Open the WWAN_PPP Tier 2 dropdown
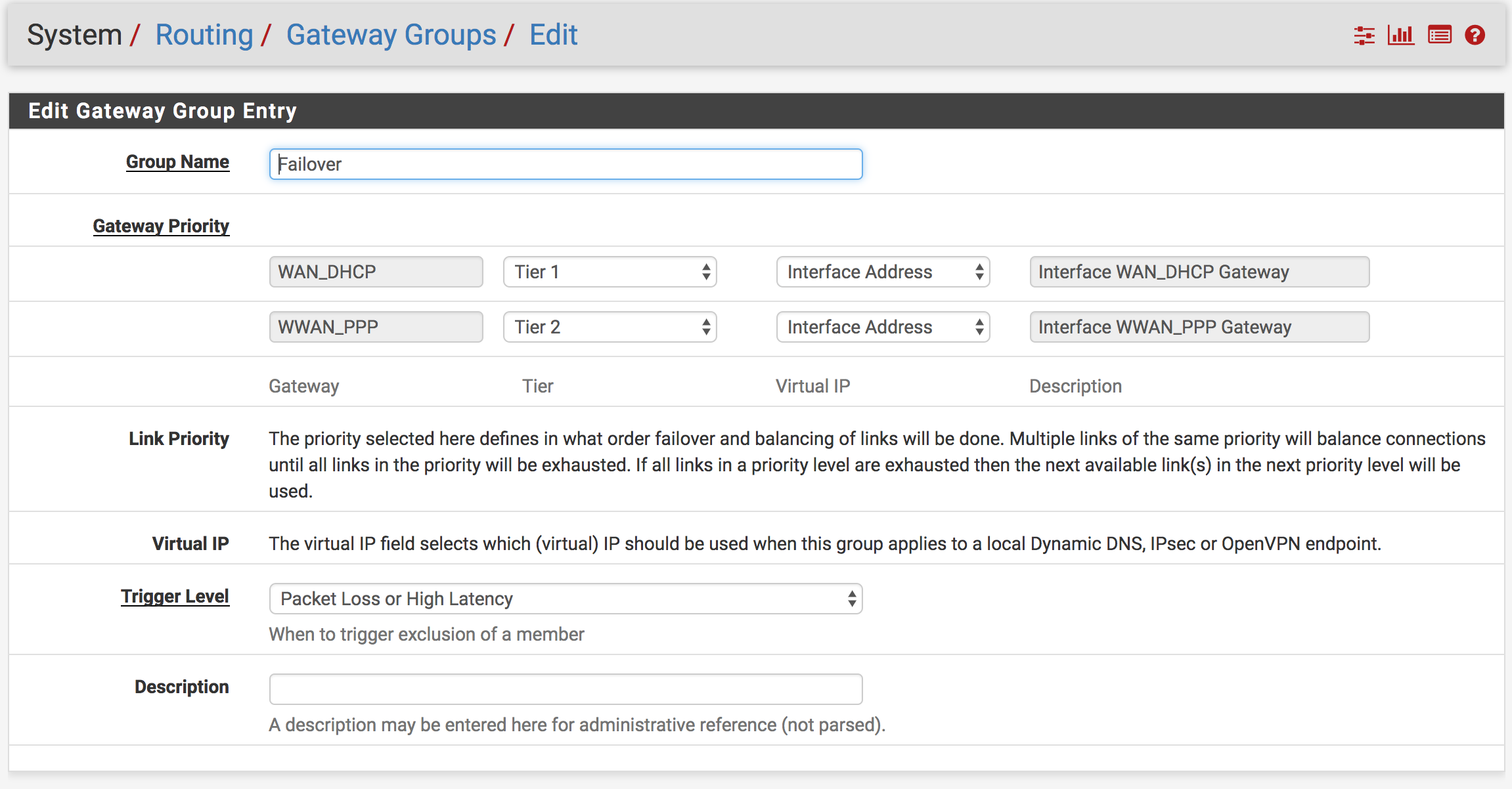The image size is (1512, 789). (x=610, y=327)
